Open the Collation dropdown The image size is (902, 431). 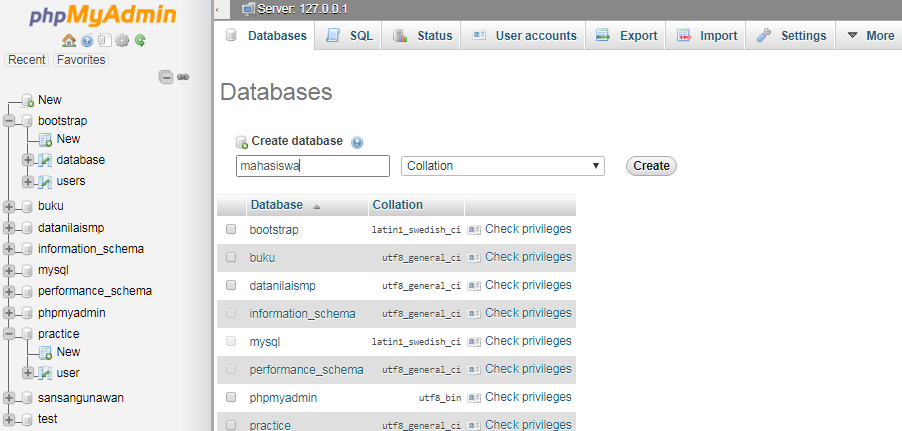click(503, 166)
